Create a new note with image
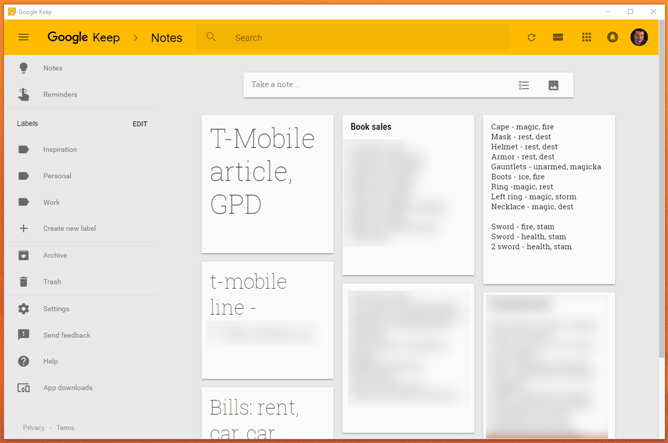 [x=553, y=85]
